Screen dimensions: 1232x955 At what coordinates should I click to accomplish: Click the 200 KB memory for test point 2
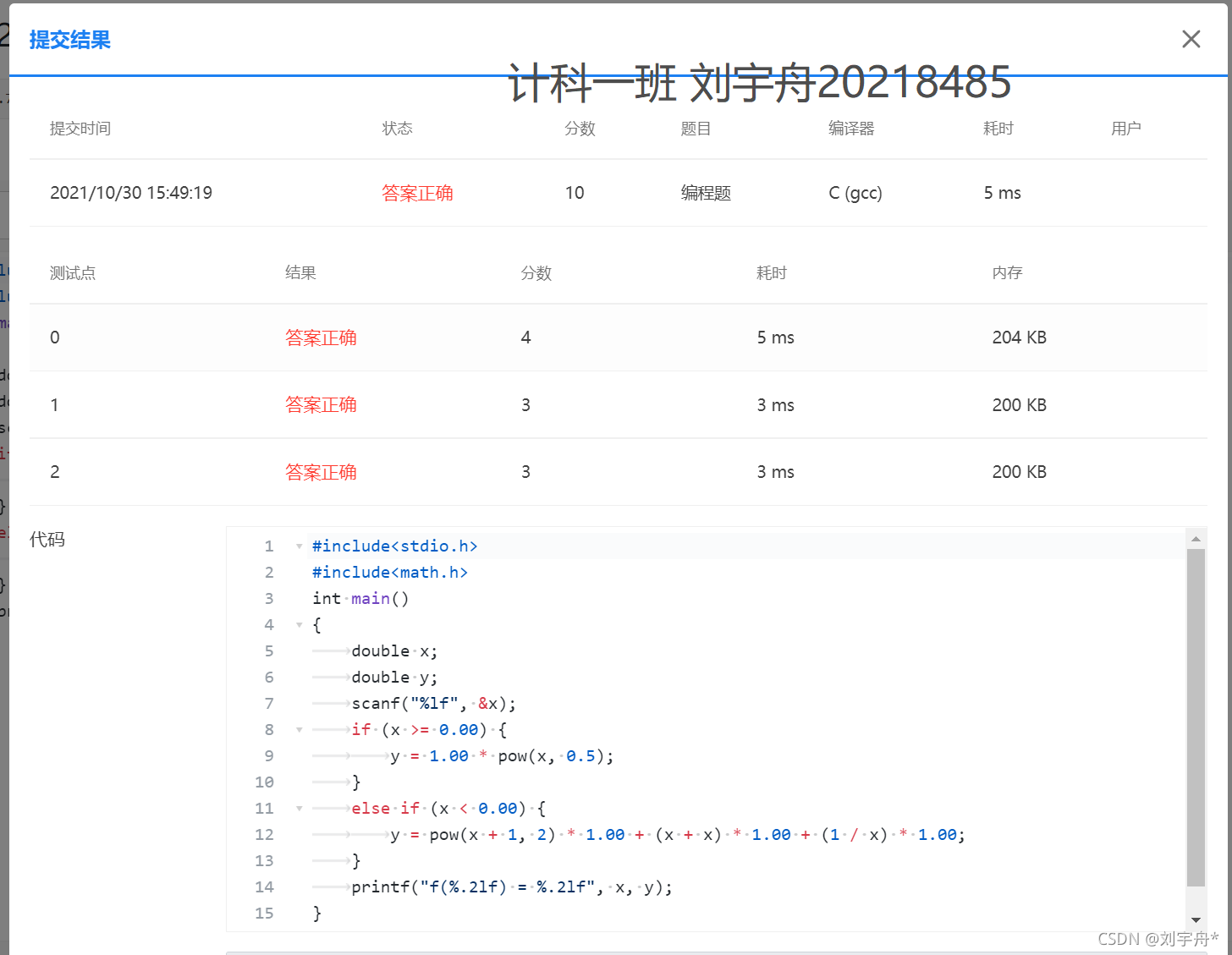click(1019, 472)
